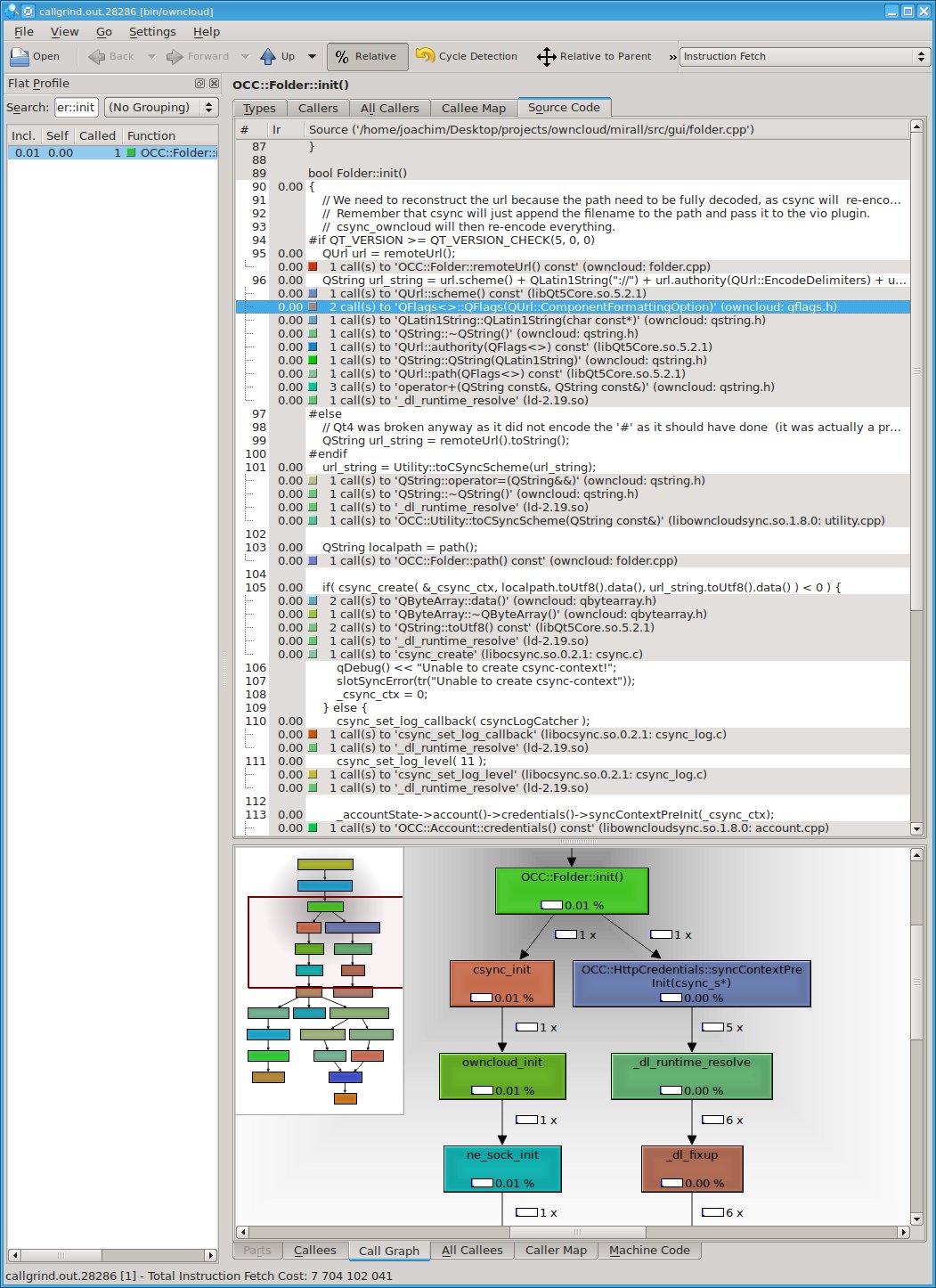Click the red color box beside remoteUrl call
The image size is (936, 1288).
pyautogui.click(x=313, y=266)
